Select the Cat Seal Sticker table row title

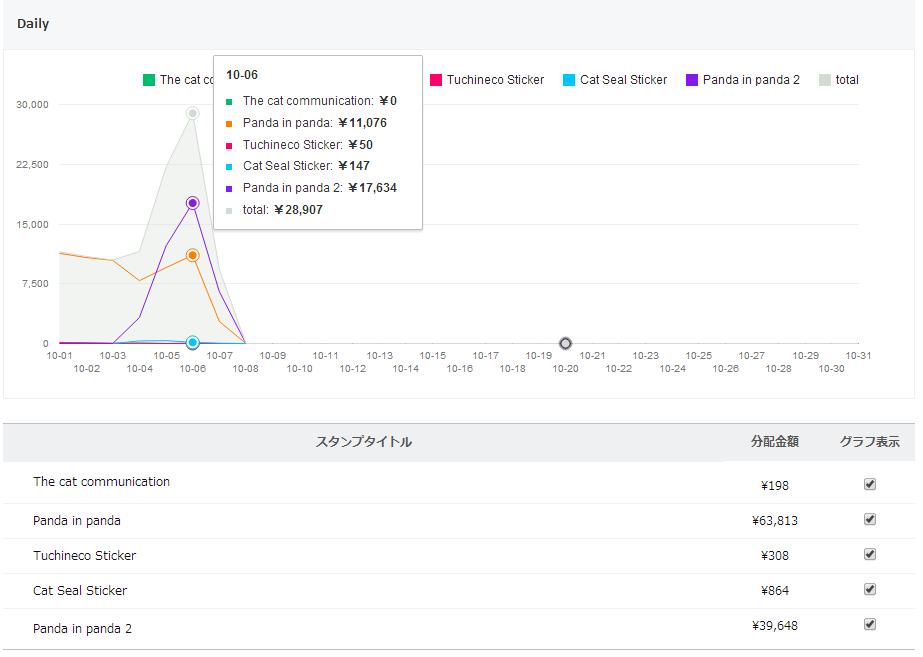(80, 590)
